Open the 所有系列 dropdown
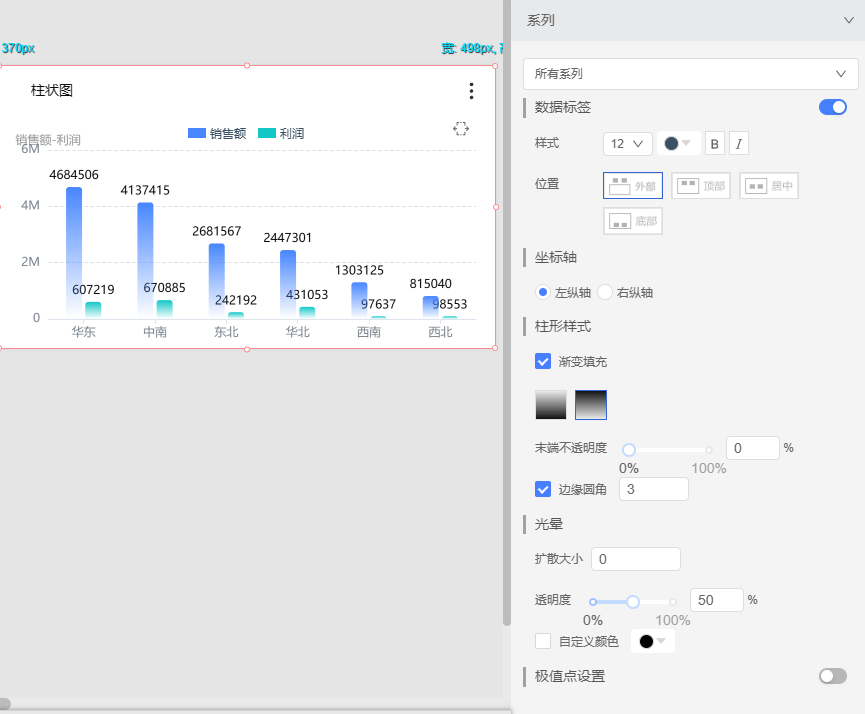Screen dimensions: 865x714 [690, 74]
